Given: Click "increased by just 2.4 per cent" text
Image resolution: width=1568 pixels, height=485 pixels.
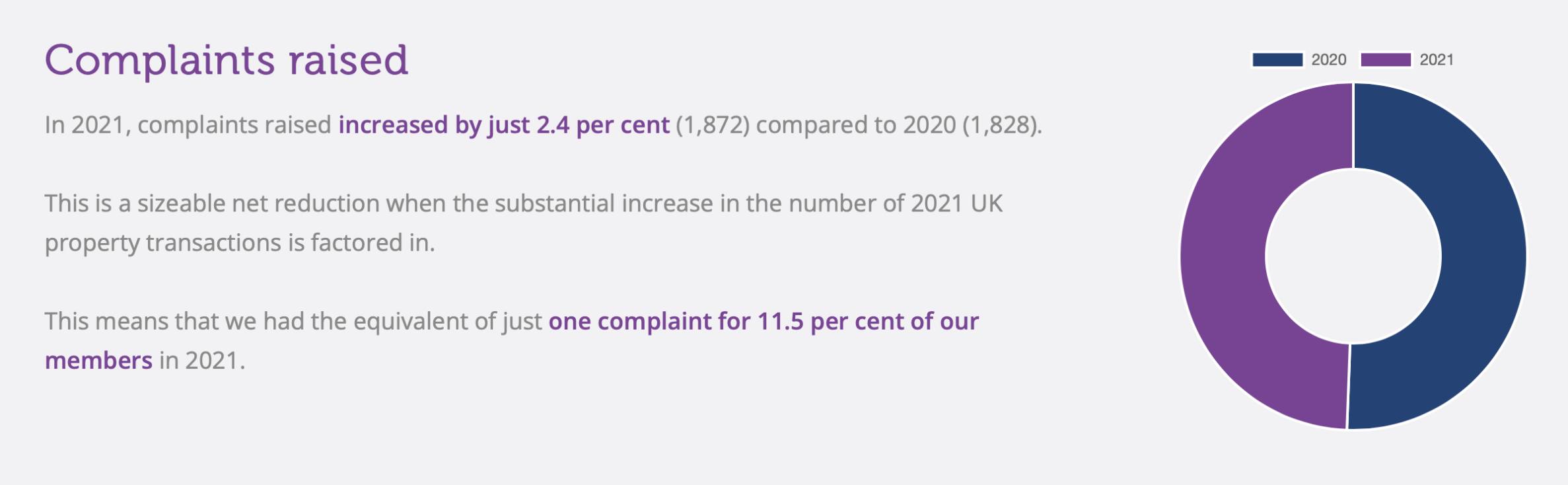Looking at the screenshot, I should [x=503, y=125].
